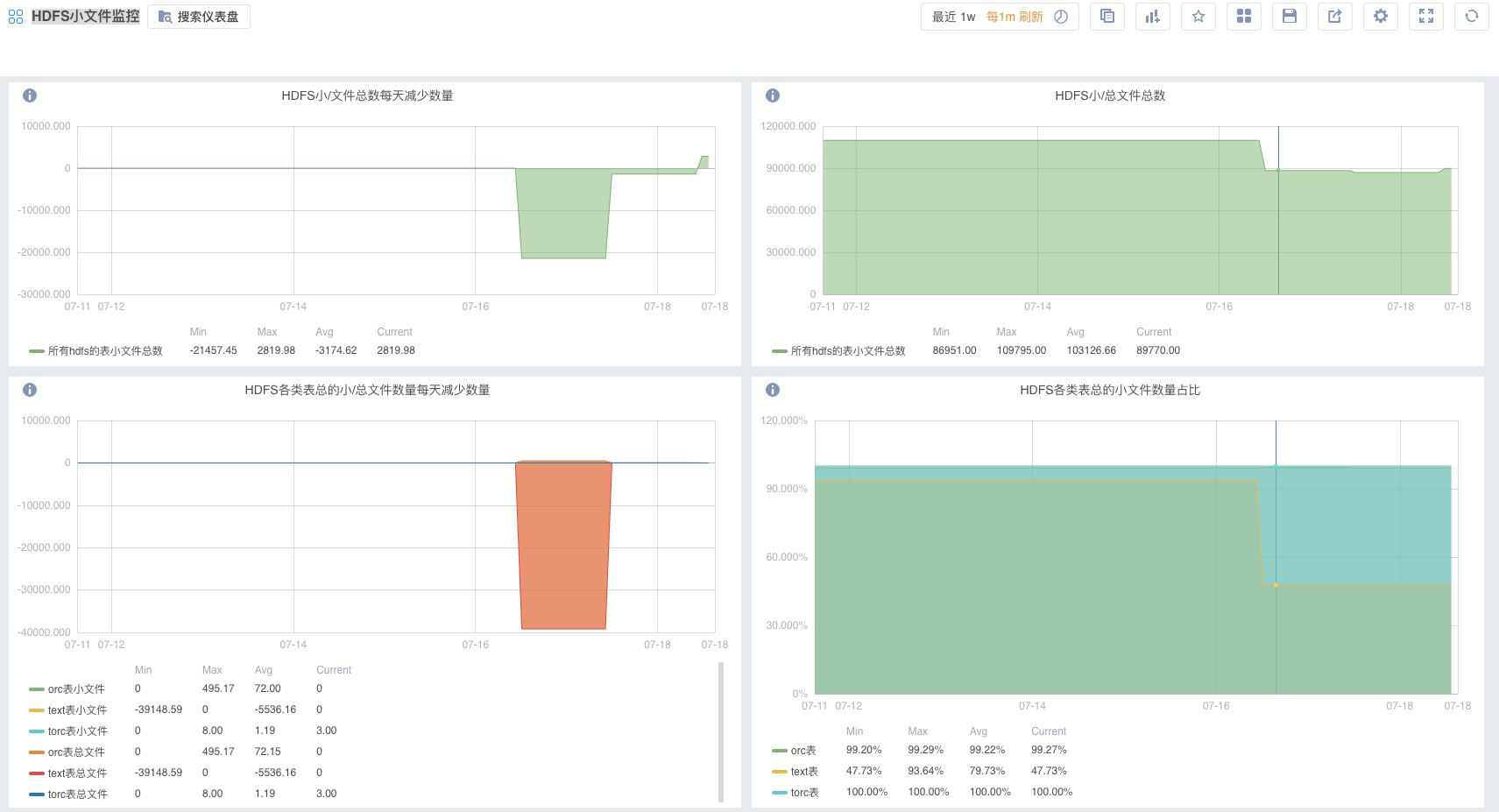Click the dashboard grid icon beside HDFS小文件监控
The image size is (1499, 812).
click(16, 16)
